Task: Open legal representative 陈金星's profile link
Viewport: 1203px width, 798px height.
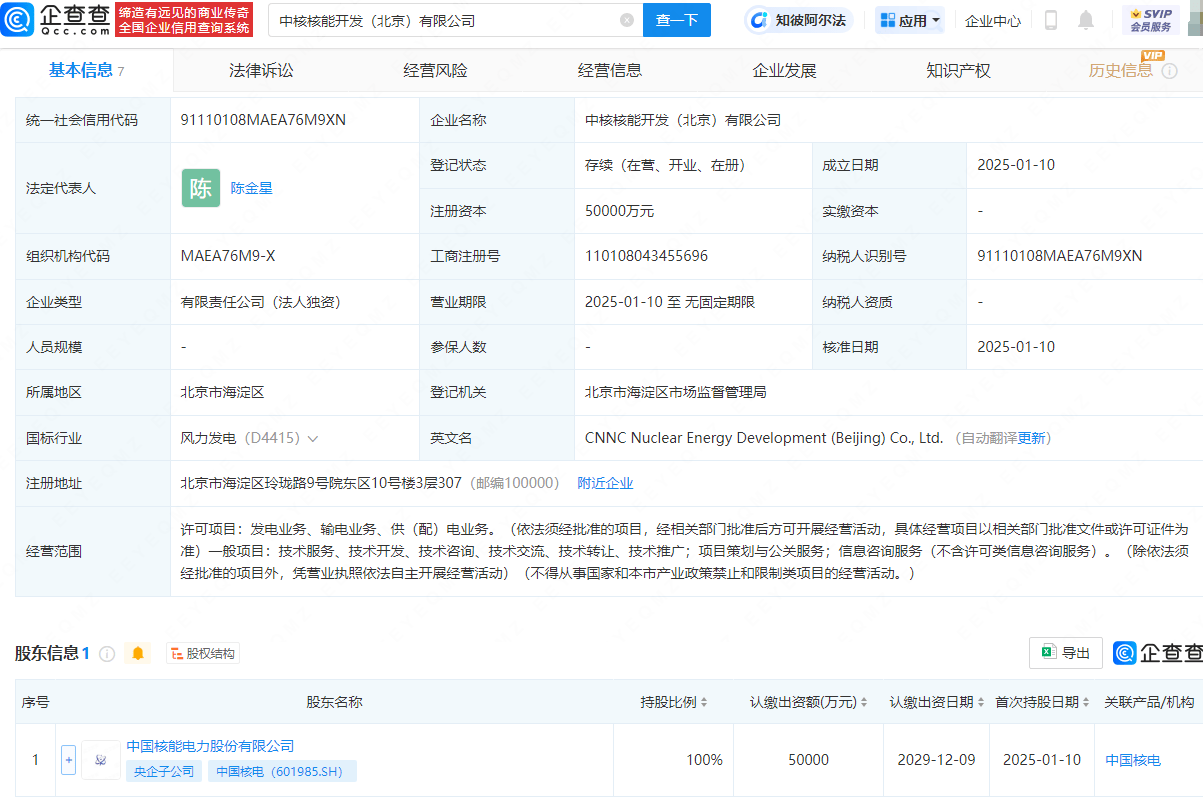Action: pos(252,188)
